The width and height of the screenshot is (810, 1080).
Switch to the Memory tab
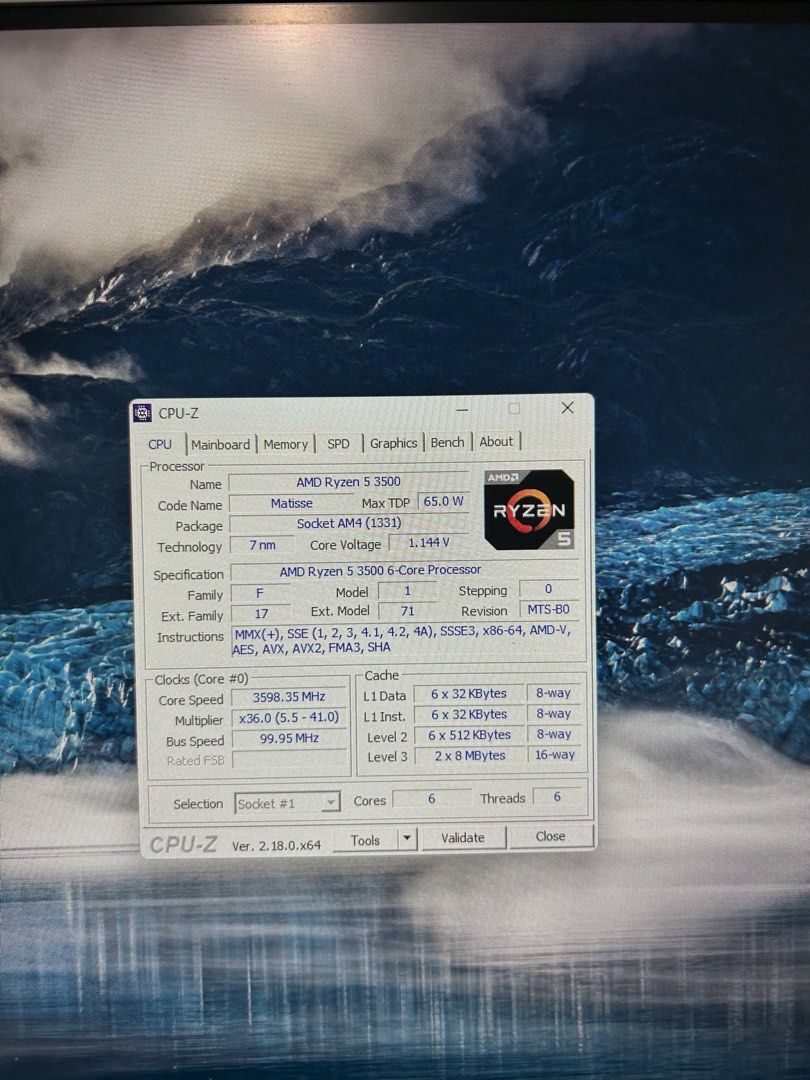[x=285, y=444]
